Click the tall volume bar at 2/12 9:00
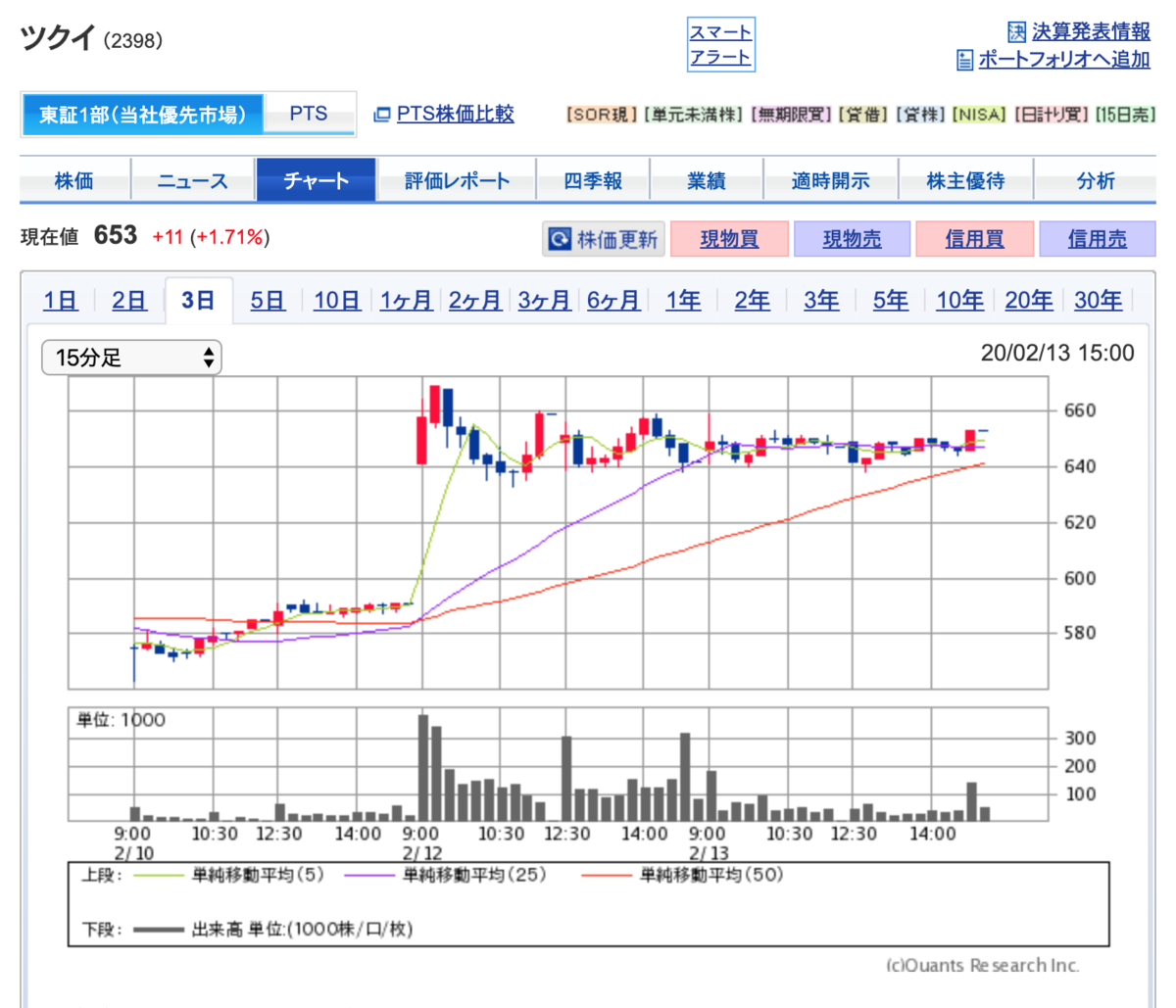Image resolution: width=1176 pixels, height=1008 pixels. point(423,767)
